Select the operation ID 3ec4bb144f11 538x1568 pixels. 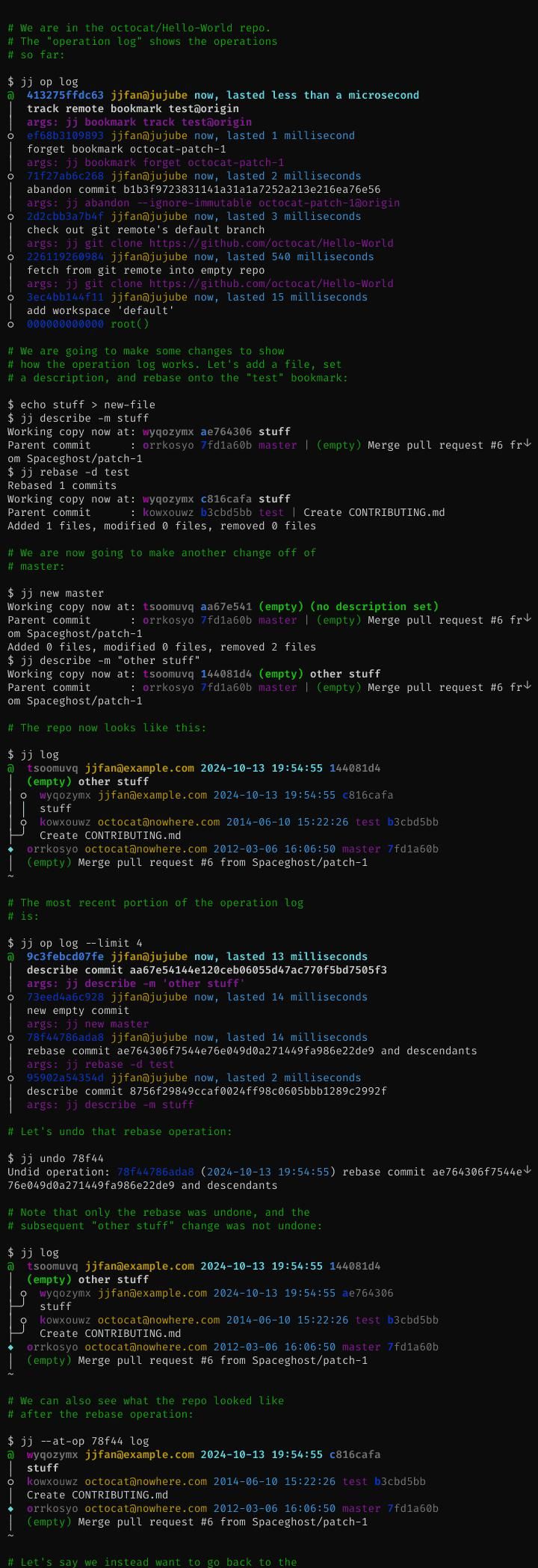(x=65, y=297)
